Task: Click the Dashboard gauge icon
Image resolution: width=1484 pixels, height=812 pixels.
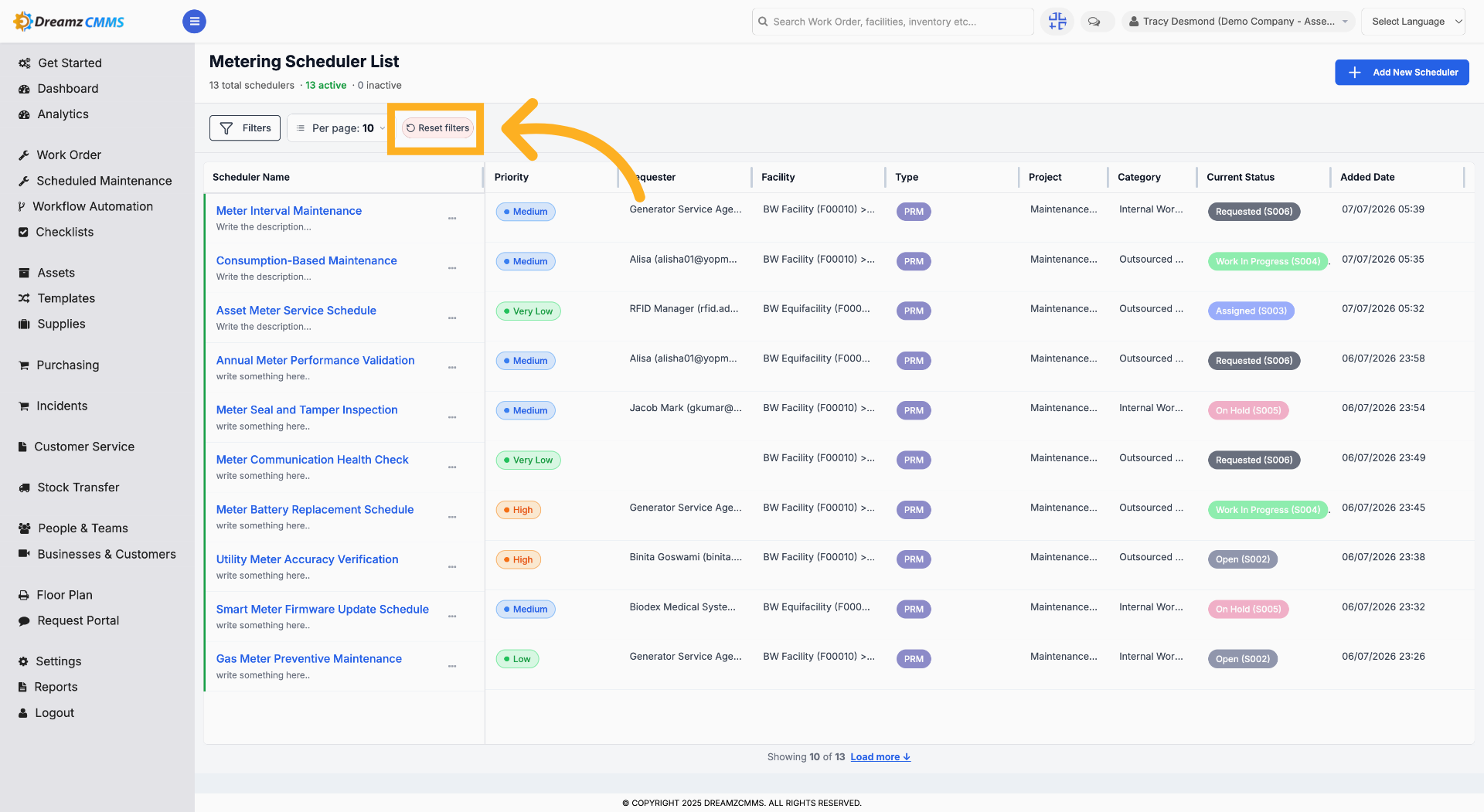Action: 24,89
